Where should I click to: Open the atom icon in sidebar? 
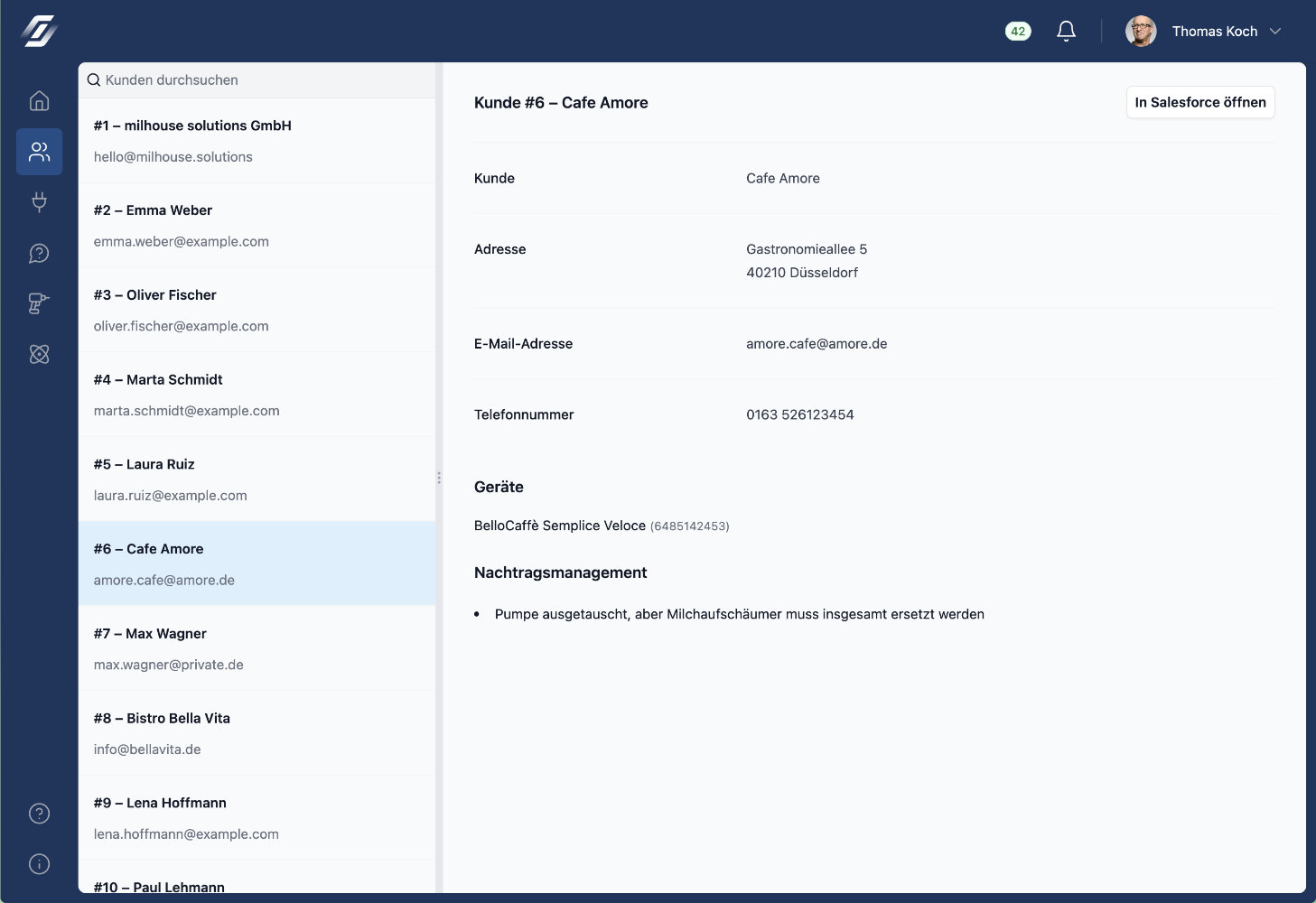[x=39, y=354]
